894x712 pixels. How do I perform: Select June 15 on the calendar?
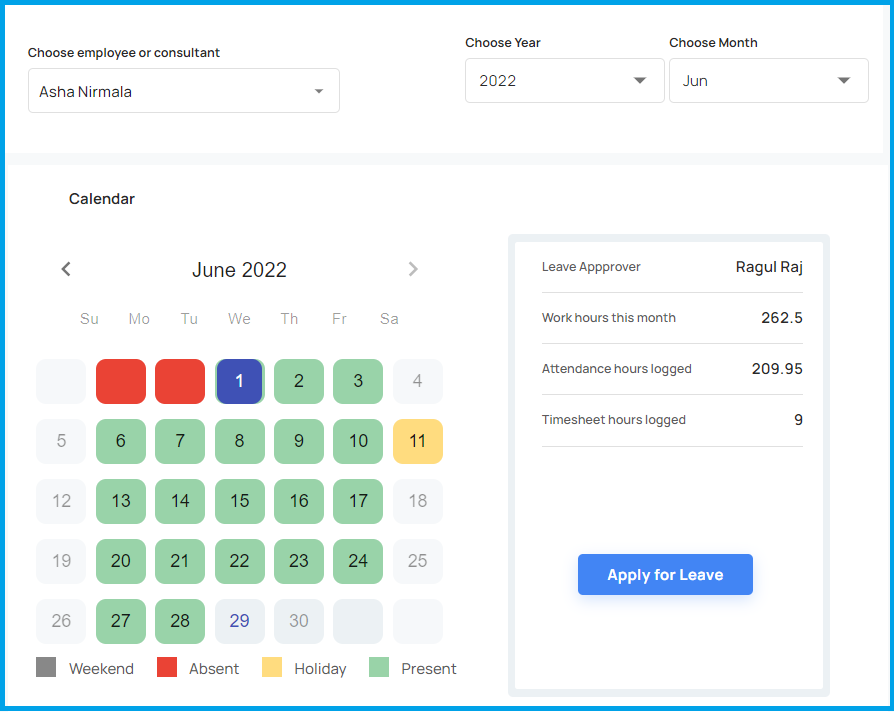click(239, 501)
